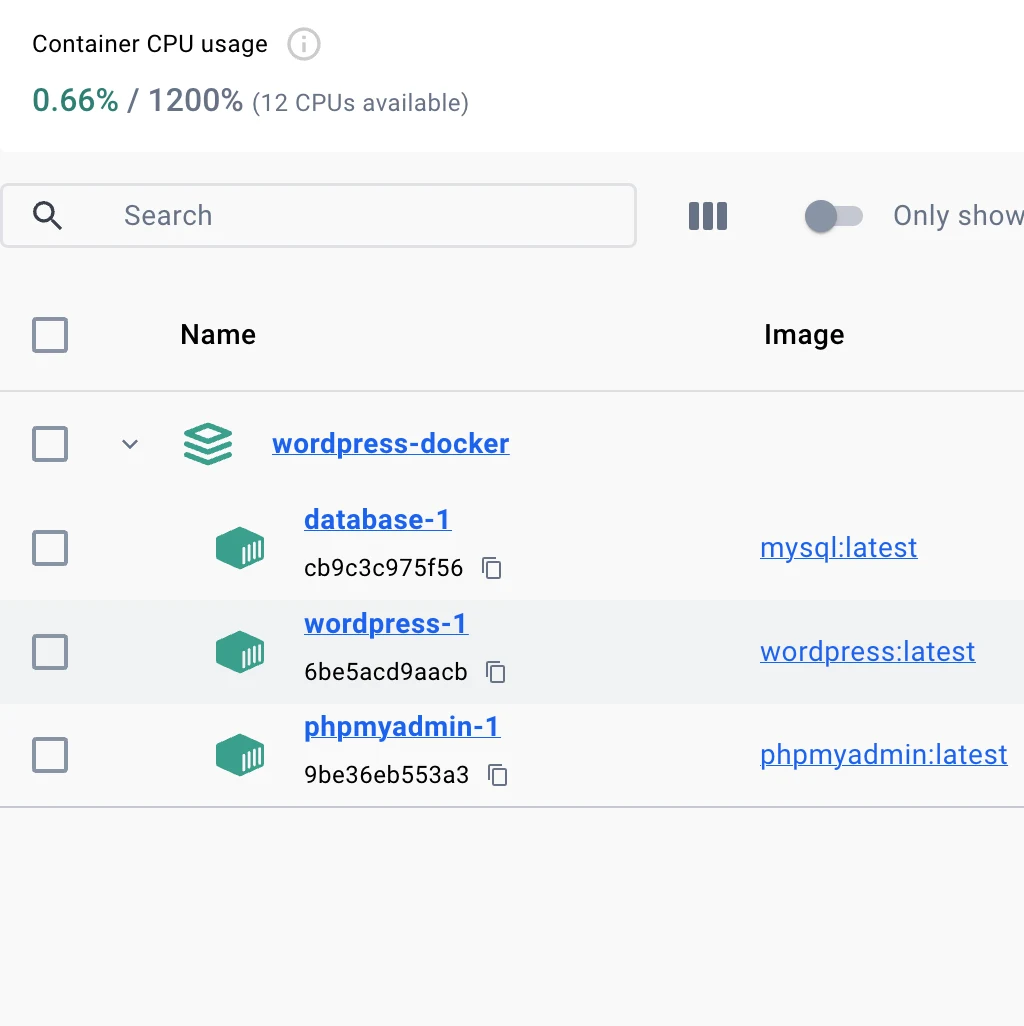Viewport: 1024px width, 1026px height.
Task: Open the manage columns icon
Action: point(707,216)
